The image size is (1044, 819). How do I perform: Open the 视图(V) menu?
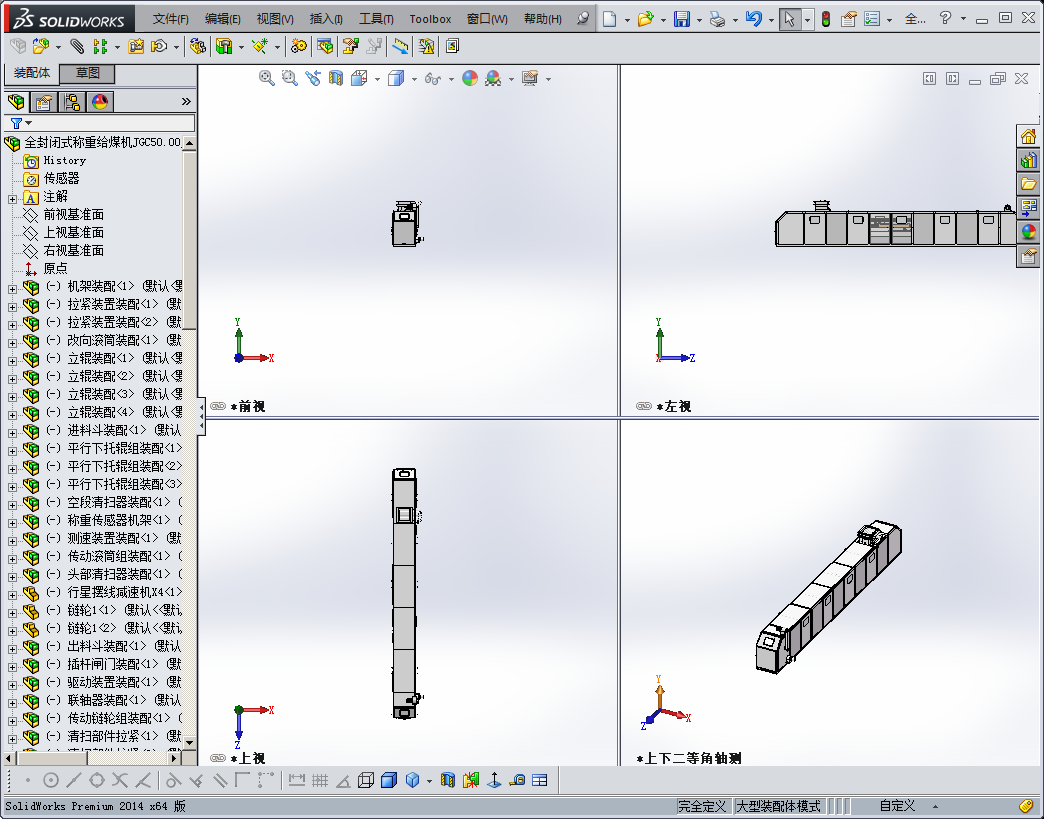[275, 19]
